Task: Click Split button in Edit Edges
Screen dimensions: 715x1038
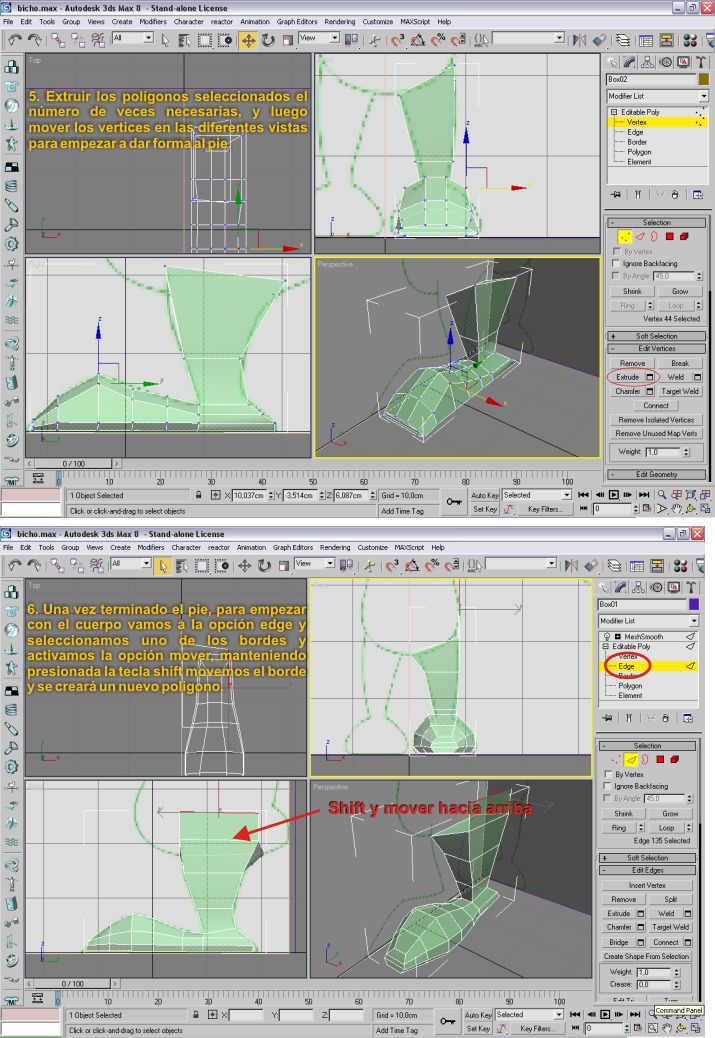Action: pos(671,900)
